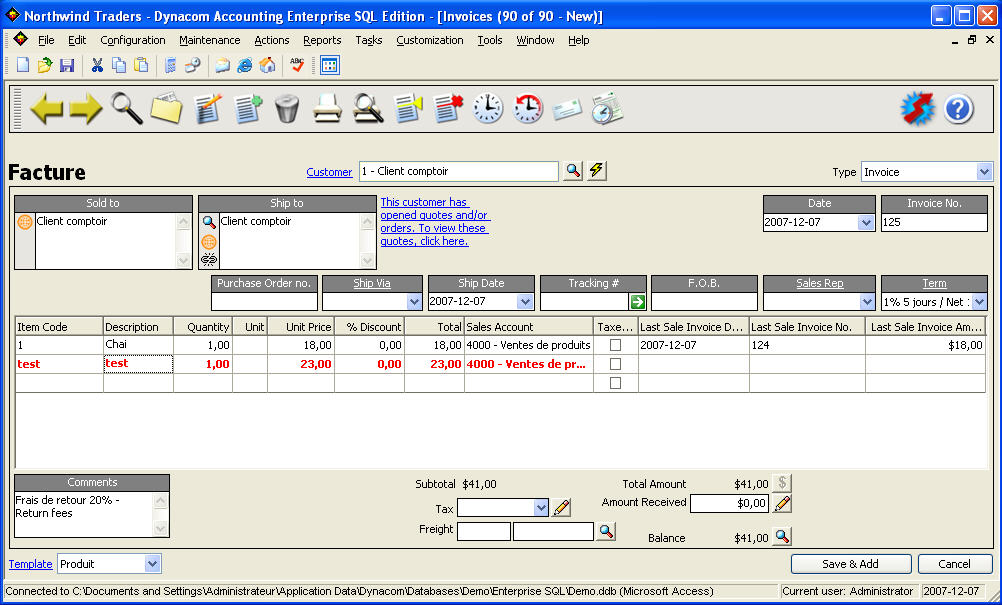
Task: Click the 'Chai' description cell
Action: tap(138, 345)
